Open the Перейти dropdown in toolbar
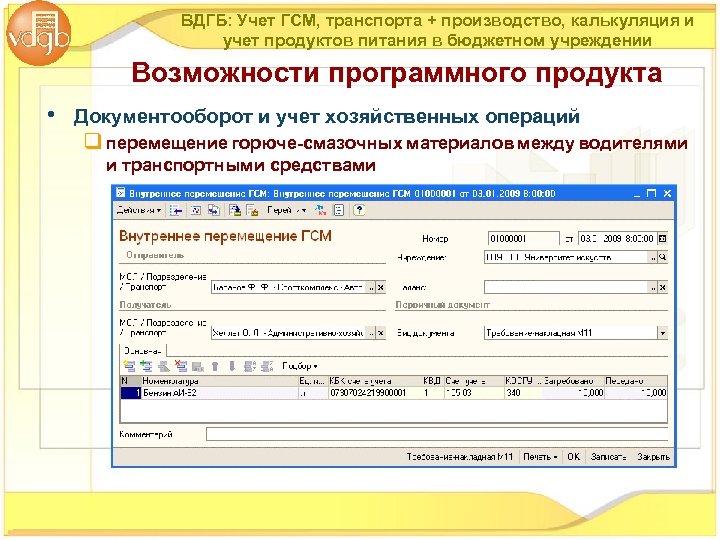 287,210
